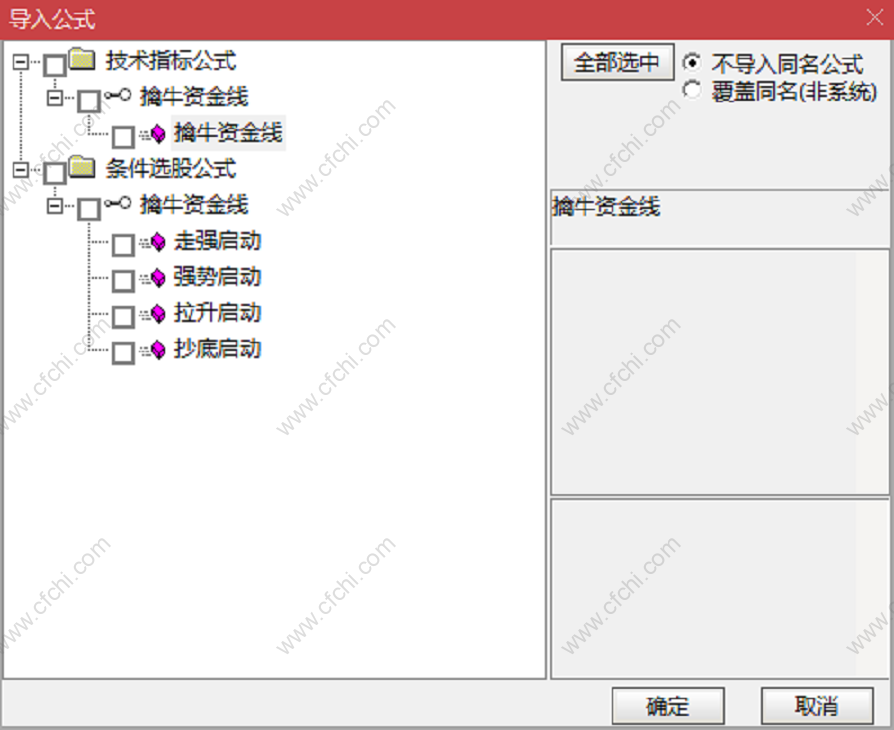Confirm import with the 确定 button
The width and height of the screenshot is (894, 730).
[x=668, y=706]
